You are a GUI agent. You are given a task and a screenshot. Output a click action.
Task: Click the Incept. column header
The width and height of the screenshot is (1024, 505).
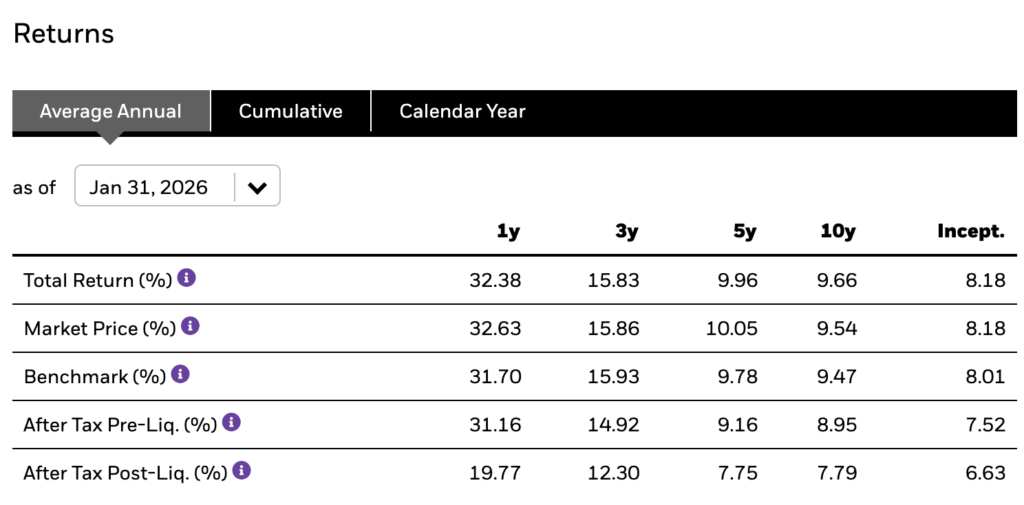[x=970, y=232]
